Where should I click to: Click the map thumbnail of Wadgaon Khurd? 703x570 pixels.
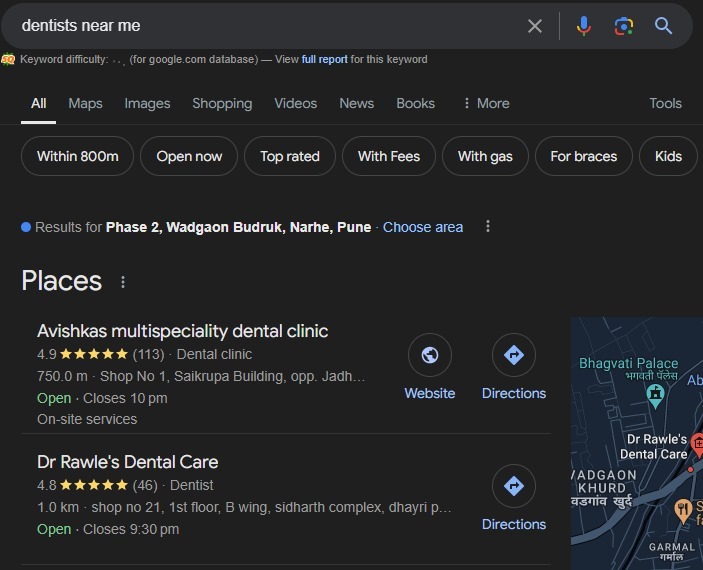[x=637, y=443]
